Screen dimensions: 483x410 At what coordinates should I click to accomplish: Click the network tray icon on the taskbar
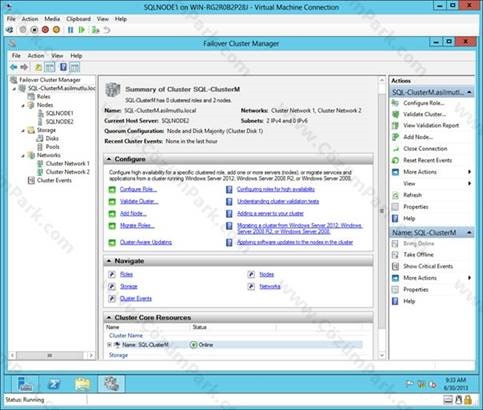(x=421, y=384)
